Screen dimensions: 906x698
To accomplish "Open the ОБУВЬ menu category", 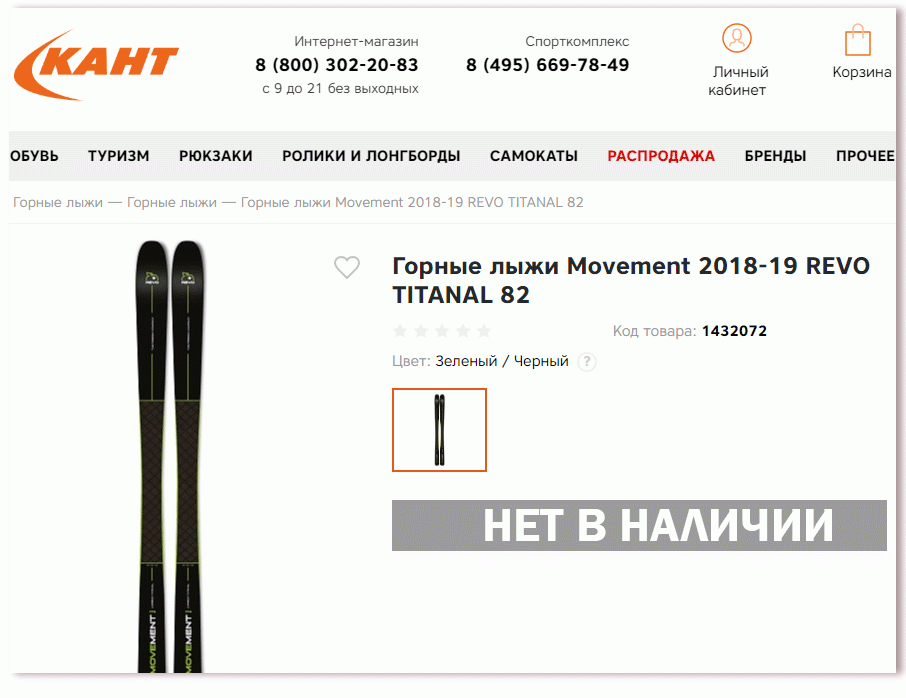I will pyautogui.click(x=34, y=156).
